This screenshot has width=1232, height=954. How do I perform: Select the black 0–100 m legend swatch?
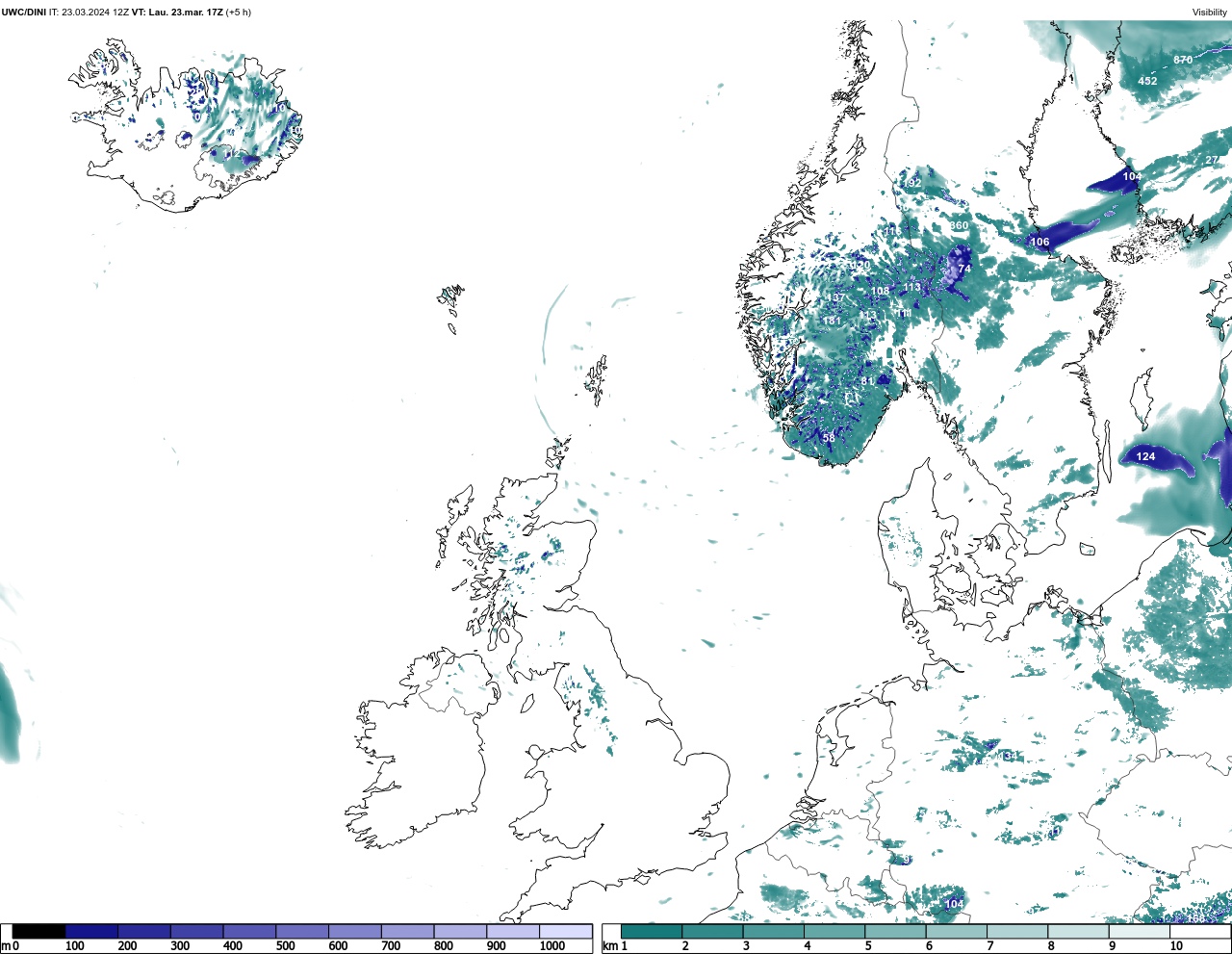[x=39, y=931]
